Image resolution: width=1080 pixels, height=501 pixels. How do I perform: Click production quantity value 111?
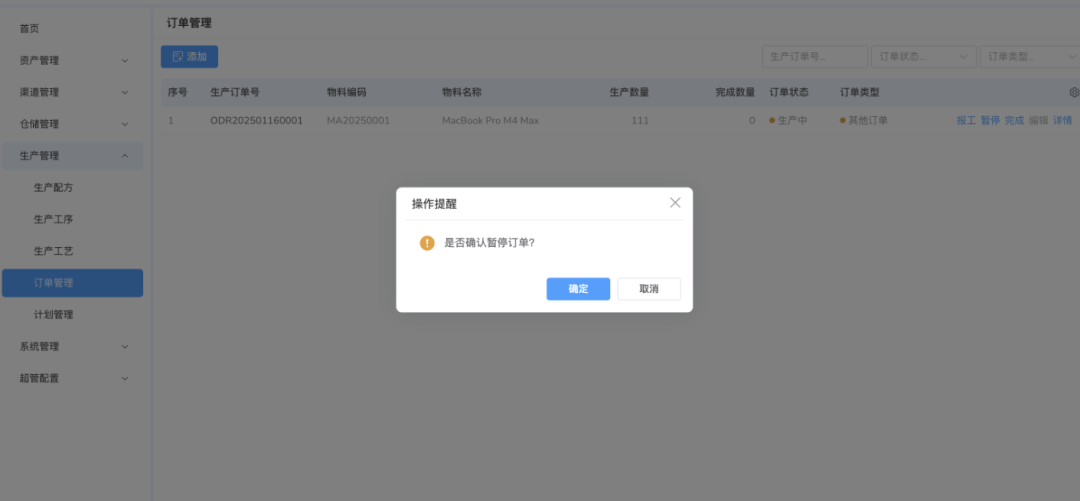640,121
